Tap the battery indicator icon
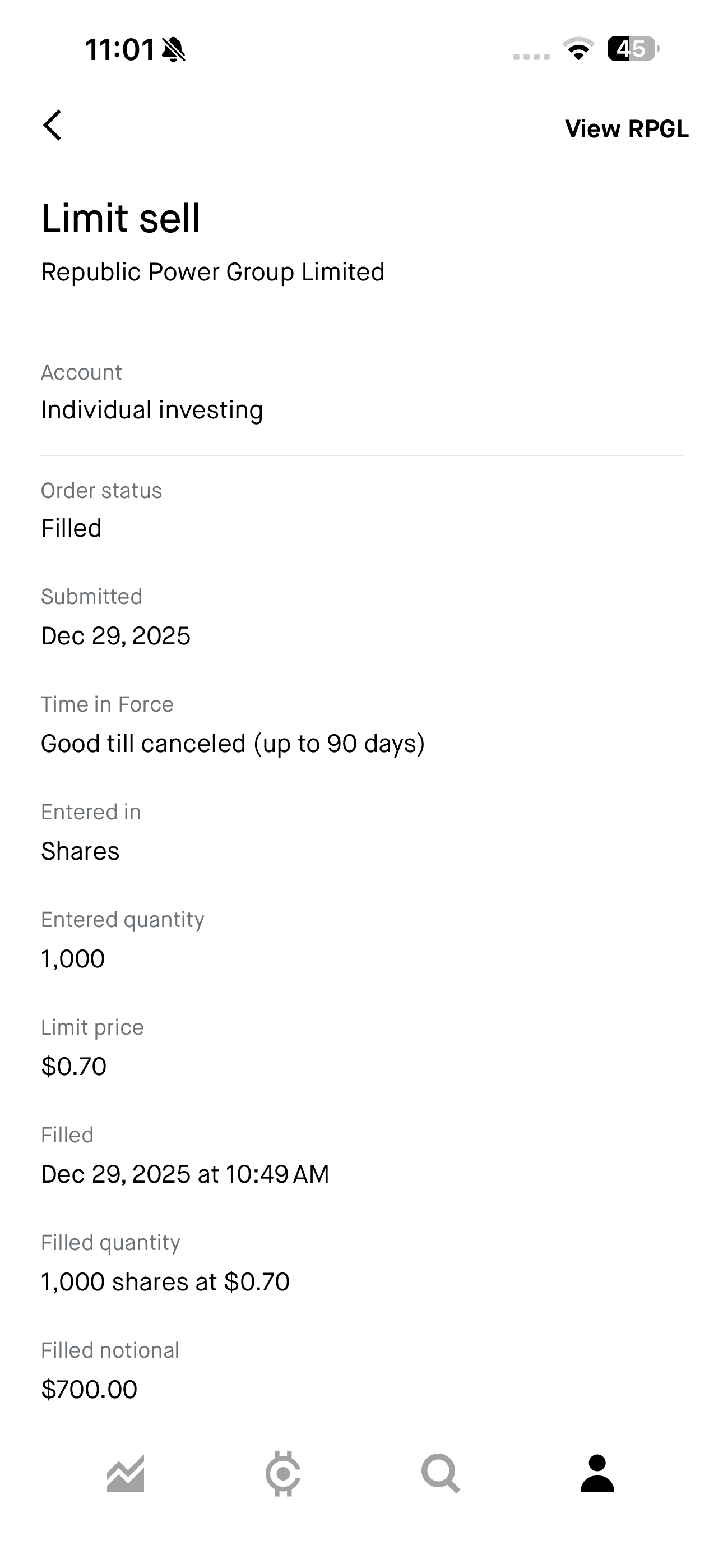This screenshot has width=723, height=1568. click(x=632, y=49)
